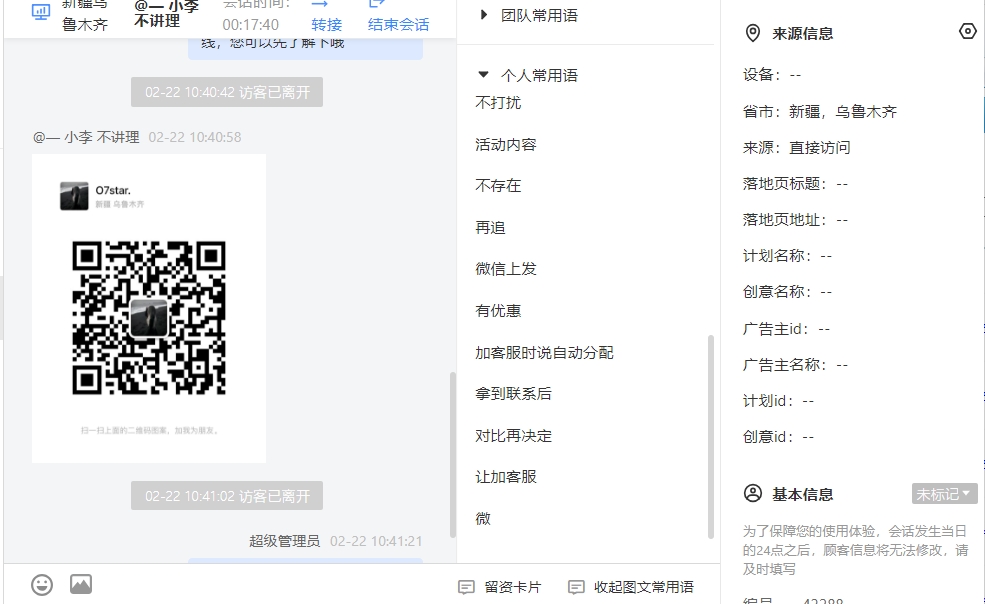The height and width of the screenshot is (604, 985).
Task: Collapse the 个人常用语 section
Action: click(483, 75)
